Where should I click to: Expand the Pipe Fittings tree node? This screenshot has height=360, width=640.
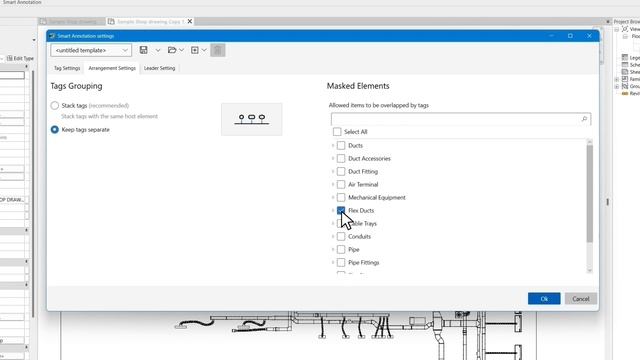pyautogui.click(x=333, y=262)
